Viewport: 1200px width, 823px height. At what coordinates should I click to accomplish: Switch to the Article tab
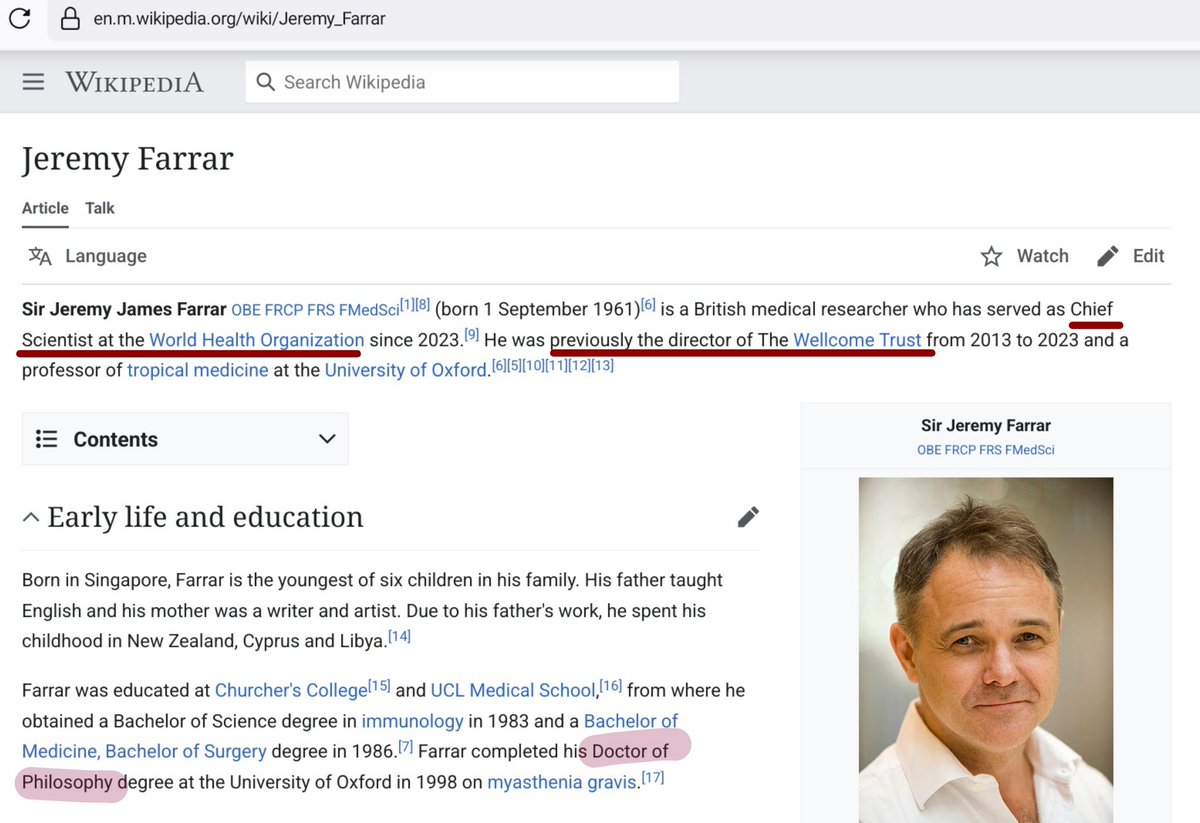(45, 208)
